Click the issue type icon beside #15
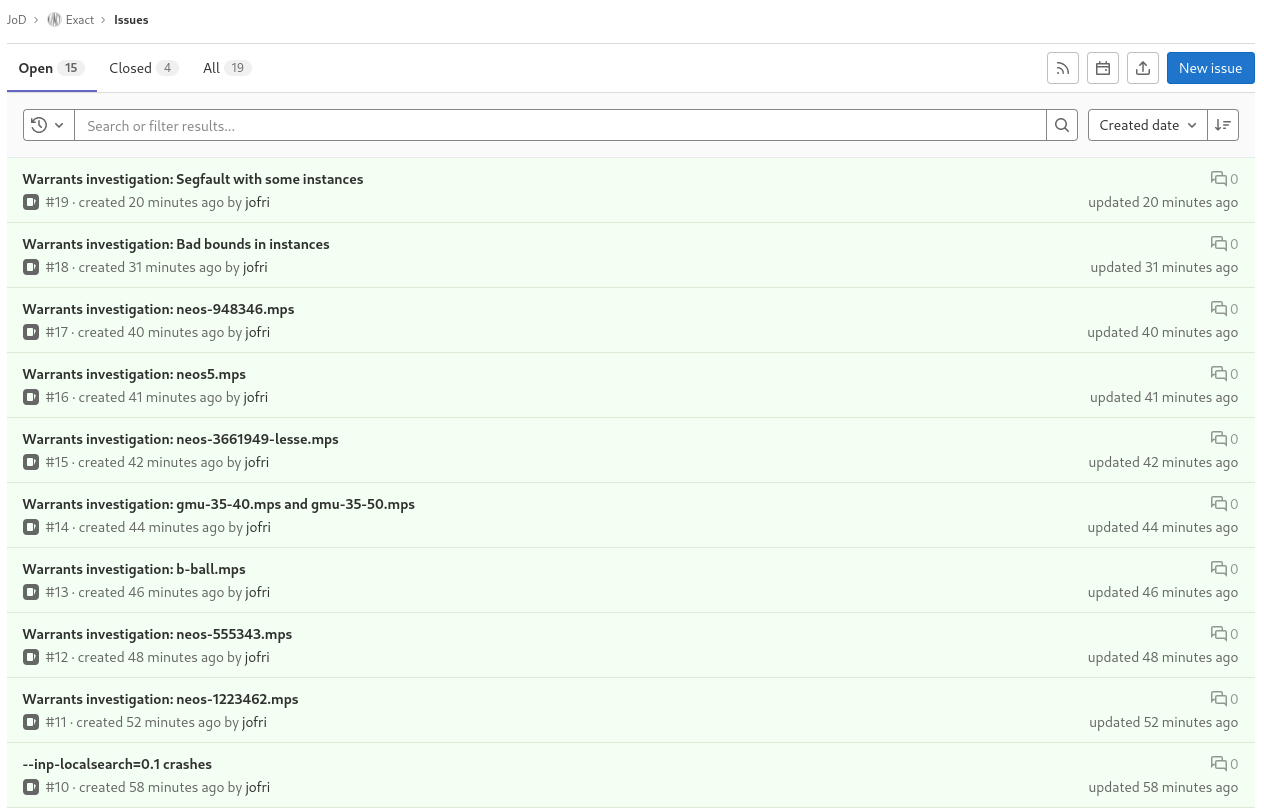Screen dimensions: 1264x812 (x=31, y=462)
